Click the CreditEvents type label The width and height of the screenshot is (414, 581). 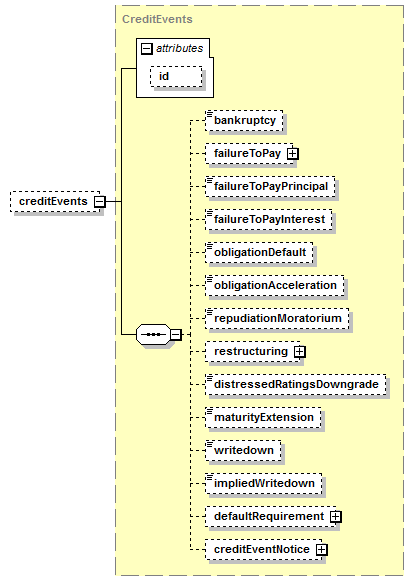coord(157,19)
